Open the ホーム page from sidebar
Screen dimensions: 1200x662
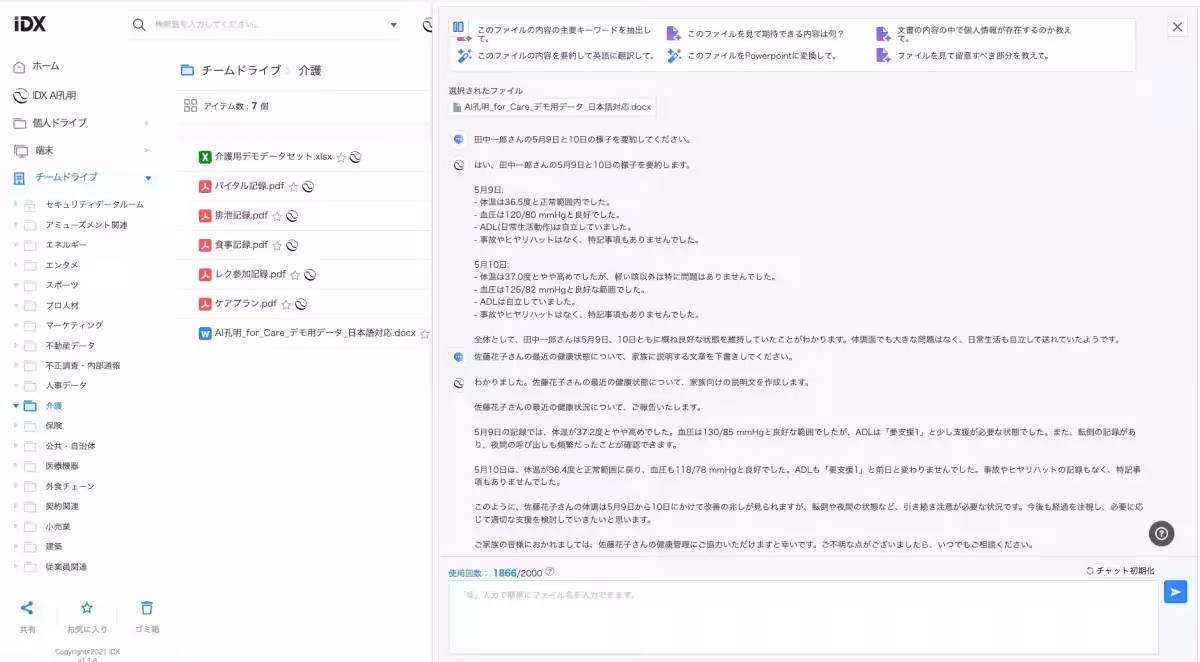[46, 66]
